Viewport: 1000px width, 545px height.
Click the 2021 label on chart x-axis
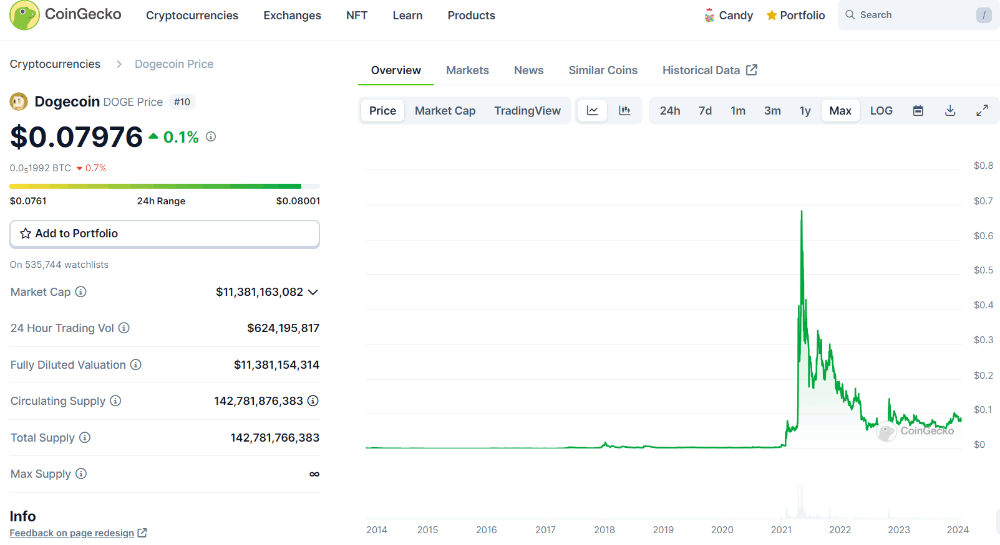click(x=781, y=530)
